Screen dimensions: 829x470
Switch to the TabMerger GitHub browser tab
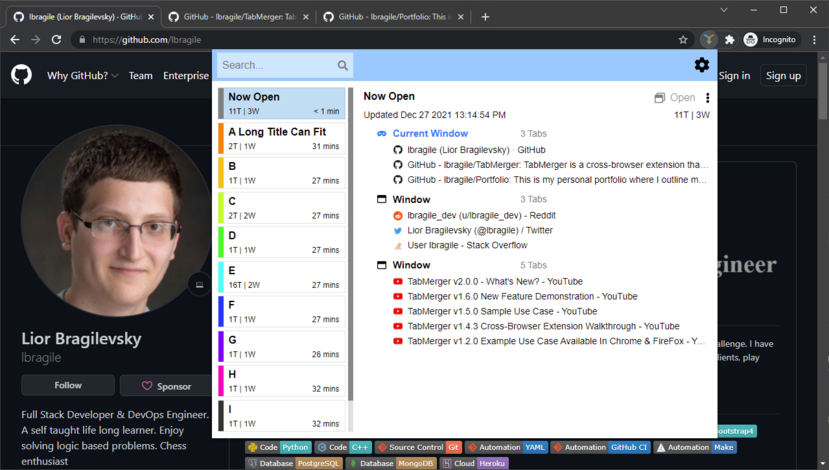click(239, 17)
